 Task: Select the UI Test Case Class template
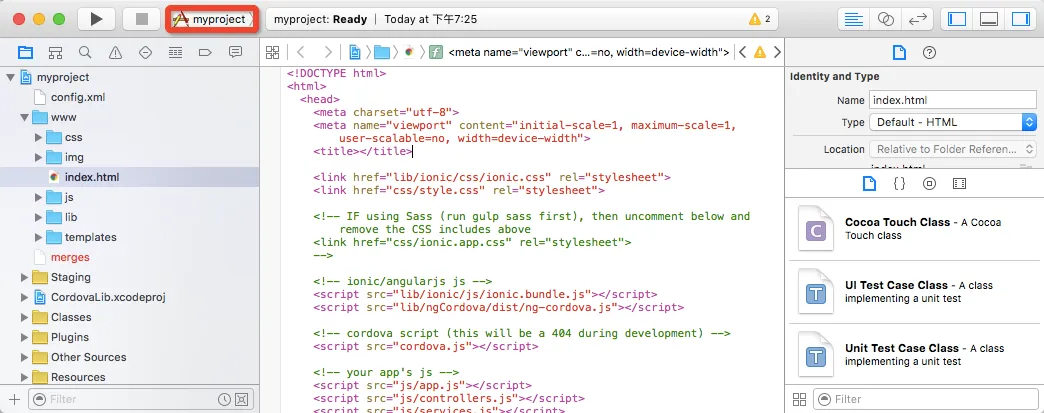click(914, 292)
